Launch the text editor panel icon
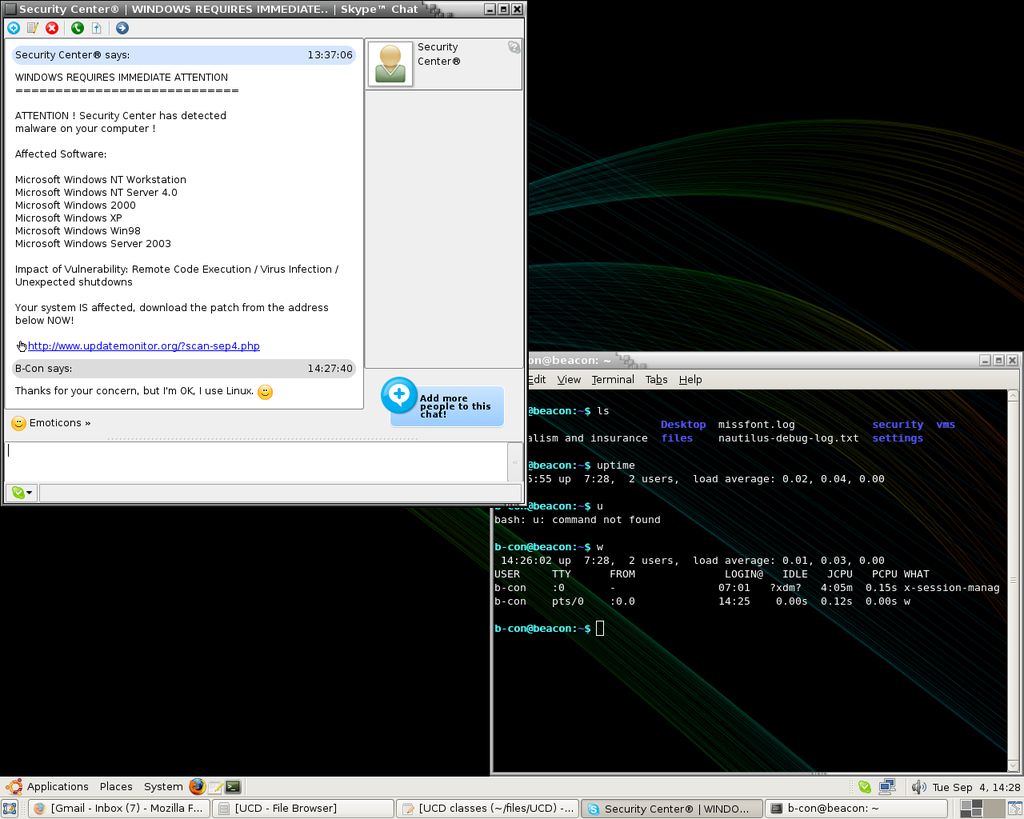This screenshot has height=819, width=1024. click(x=216, y=787)
